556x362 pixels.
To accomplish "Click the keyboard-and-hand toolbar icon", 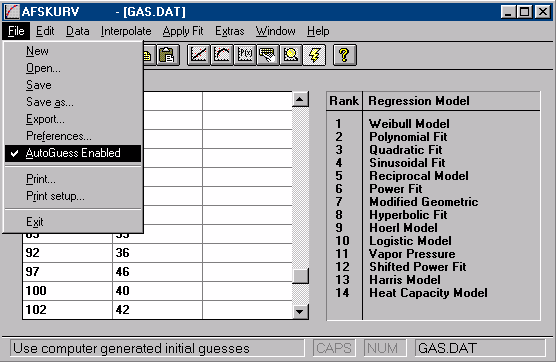I will click(268, 55).
